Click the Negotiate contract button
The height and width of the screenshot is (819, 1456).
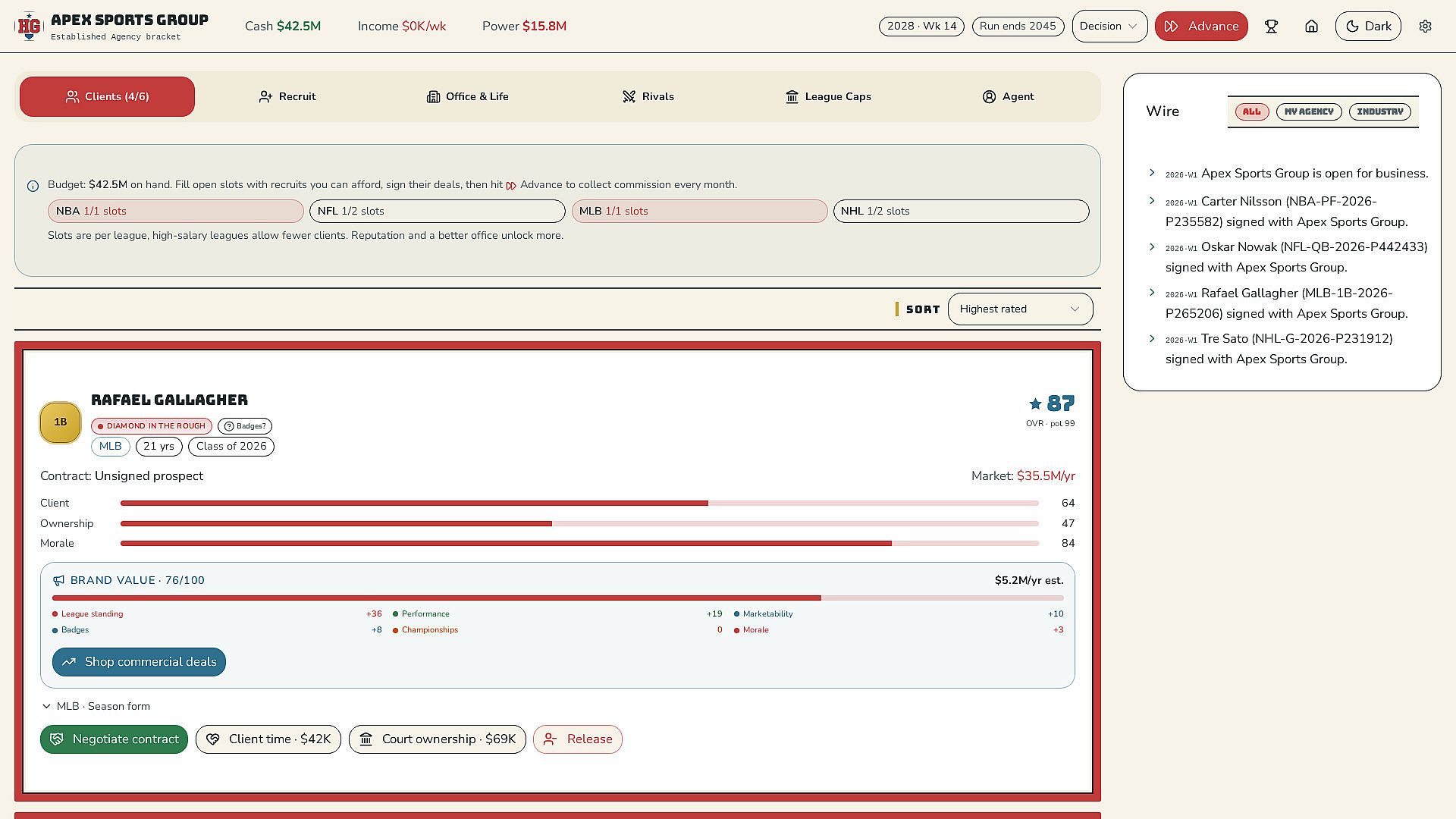(114, 739)
